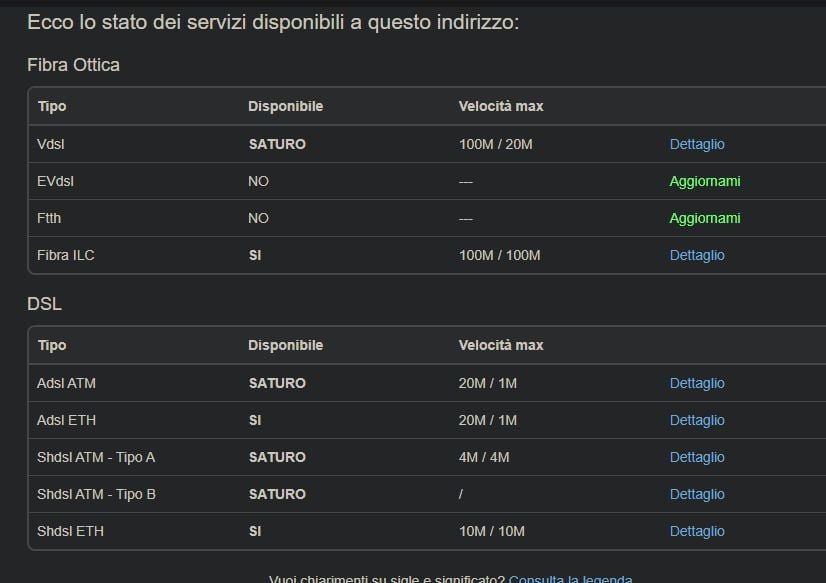Image resolution: width=826 pixels, height=583 pixels.
Task: Click the Ecco lo stato dei servizi heading
Action: pyautogui.click(x=273, y=23)
